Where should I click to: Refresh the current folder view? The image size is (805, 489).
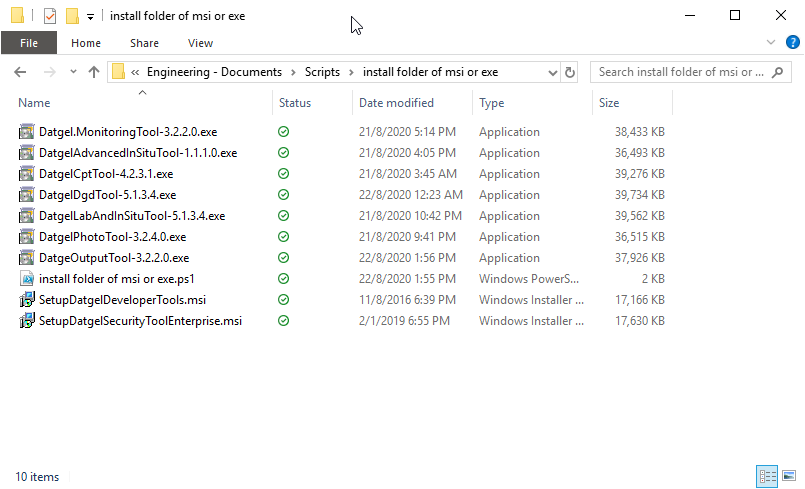coord(570,72)
